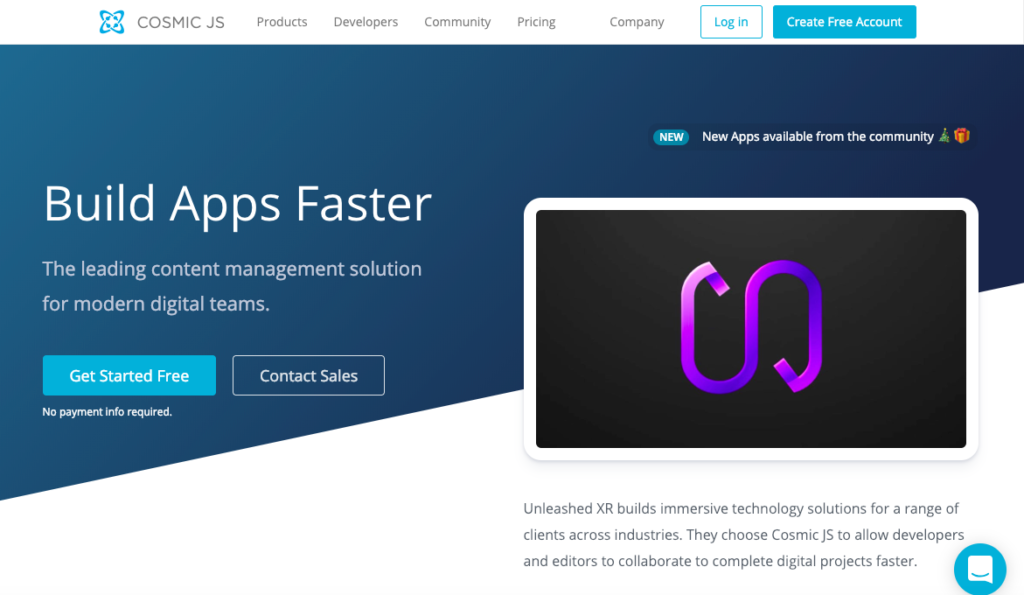Expand the Company navigation item
This screenshot has height=595, width=1024.
636,21
